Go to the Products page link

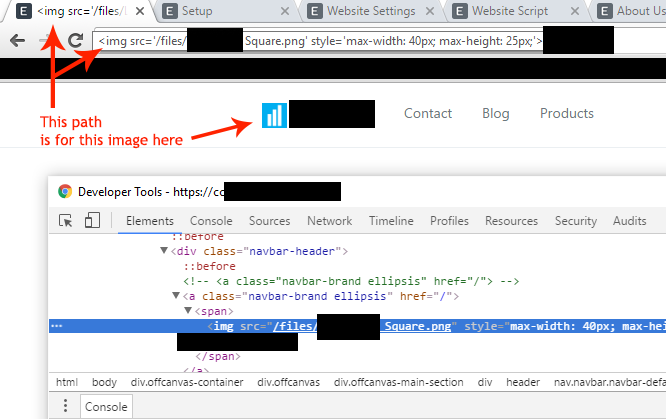pyautogui.click(x=566, y=113)
